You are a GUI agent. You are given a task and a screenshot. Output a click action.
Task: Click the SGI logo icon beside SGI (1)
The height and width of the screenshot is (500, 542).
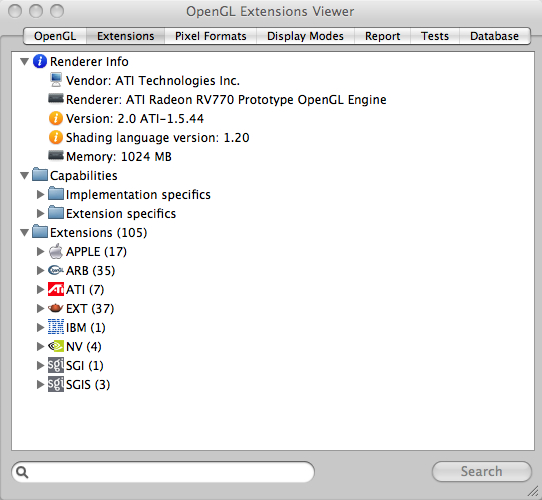(56, 365)
